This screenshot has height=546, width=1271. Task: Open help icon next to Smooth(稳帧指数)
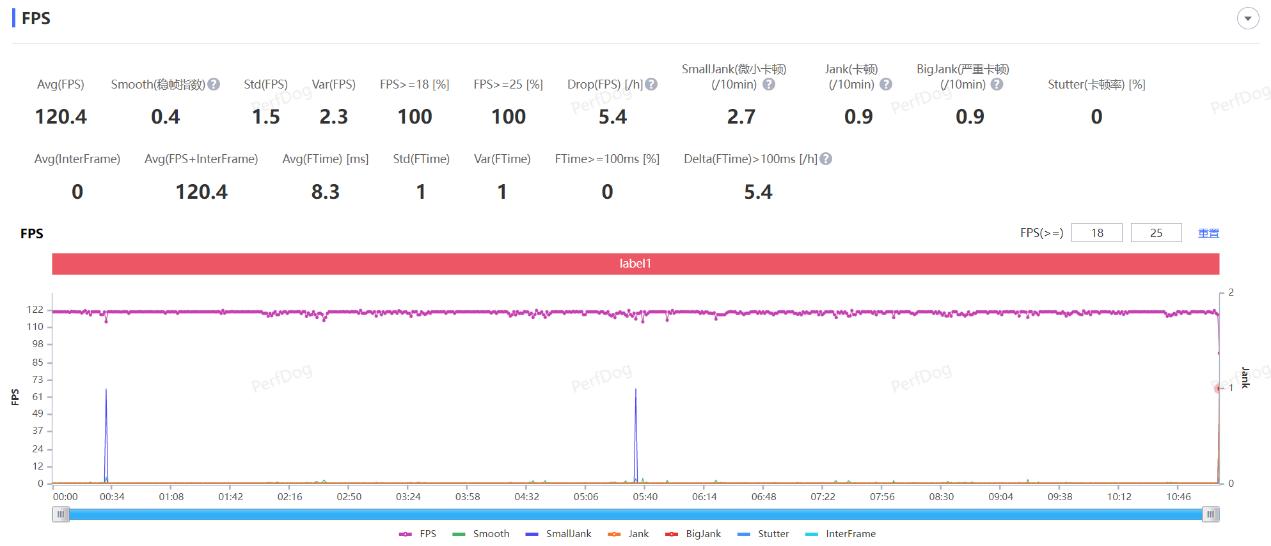click(214, 85)
